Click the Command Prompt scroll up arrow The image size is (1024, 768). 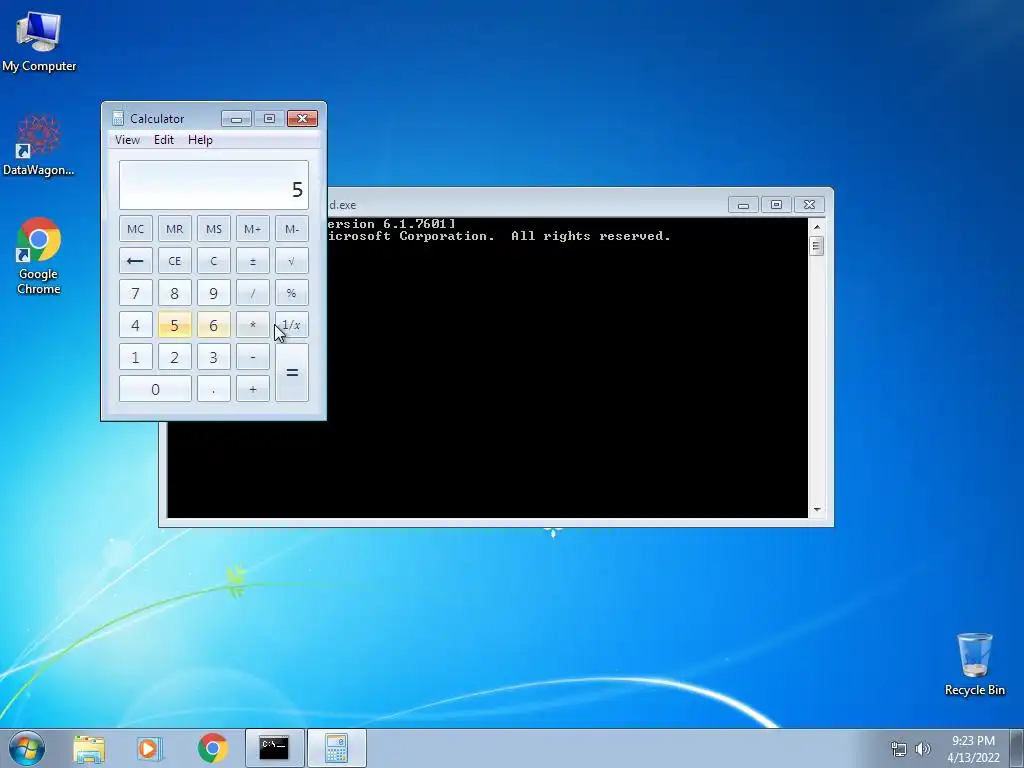tap(816, 226)
